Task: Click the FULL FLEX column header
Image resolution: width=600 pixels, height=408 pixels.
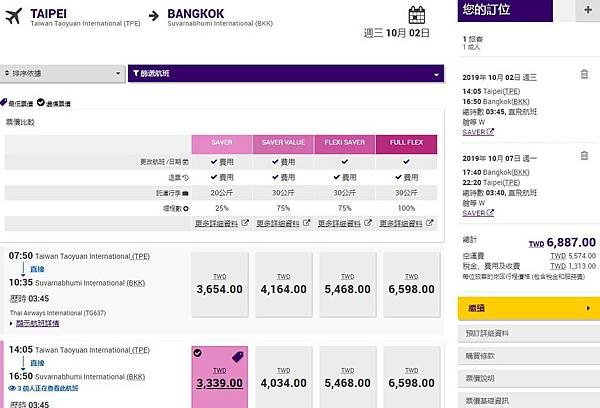Action: point(406,144)
